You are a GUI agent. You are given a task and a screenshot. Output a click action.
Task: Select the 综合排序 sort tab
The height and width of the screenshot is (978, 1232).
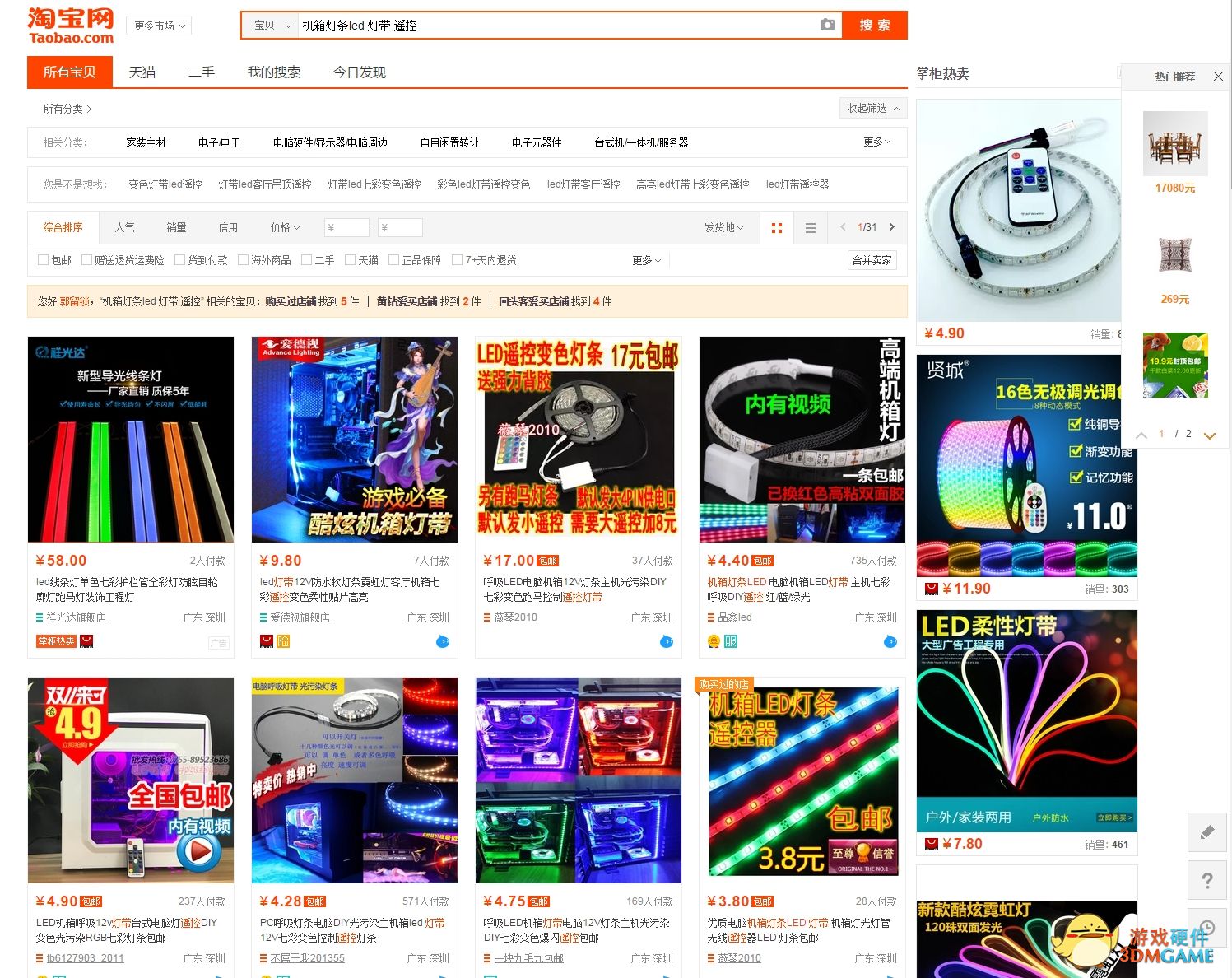63,227
